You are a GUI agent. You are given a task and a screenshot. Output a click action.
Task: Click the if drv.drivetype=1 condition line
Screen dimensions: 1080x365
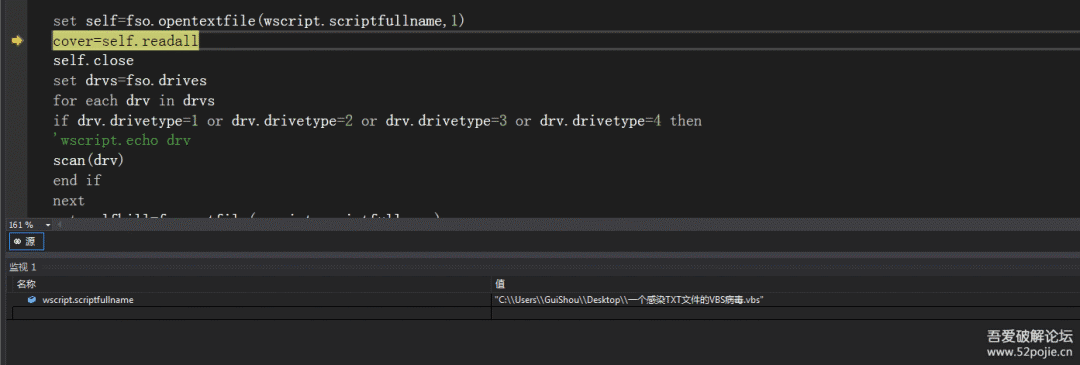pyautogui.click(x=377, y=121)
